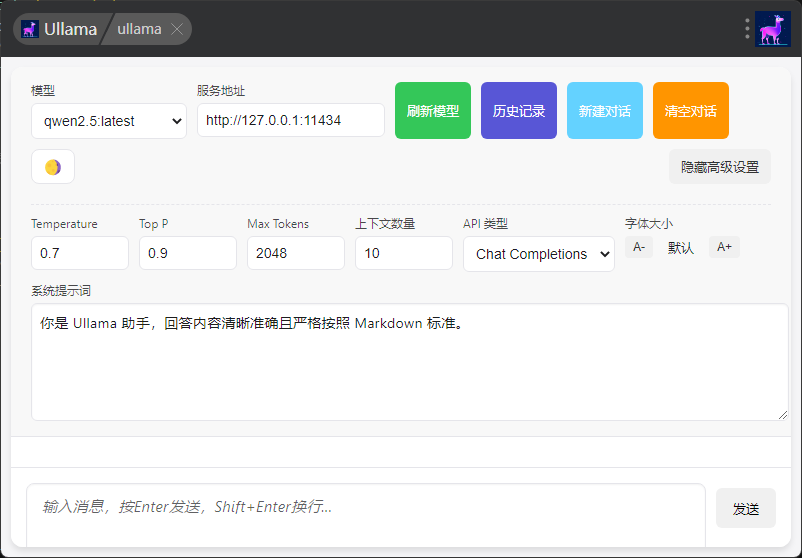Click the Temperature label
Viewport: 802px width, 558px height.
[x=64, y=224]
